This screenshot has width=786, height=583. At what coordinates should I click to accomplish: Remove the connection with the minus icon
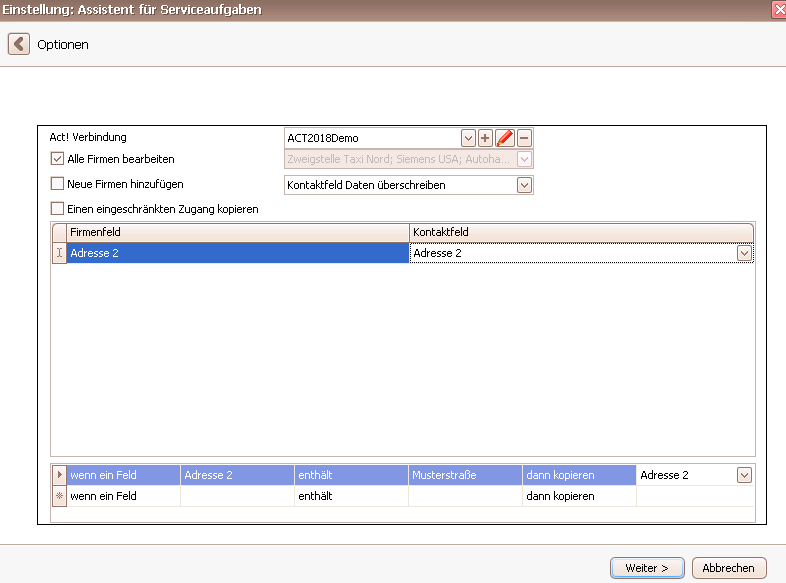524,138
